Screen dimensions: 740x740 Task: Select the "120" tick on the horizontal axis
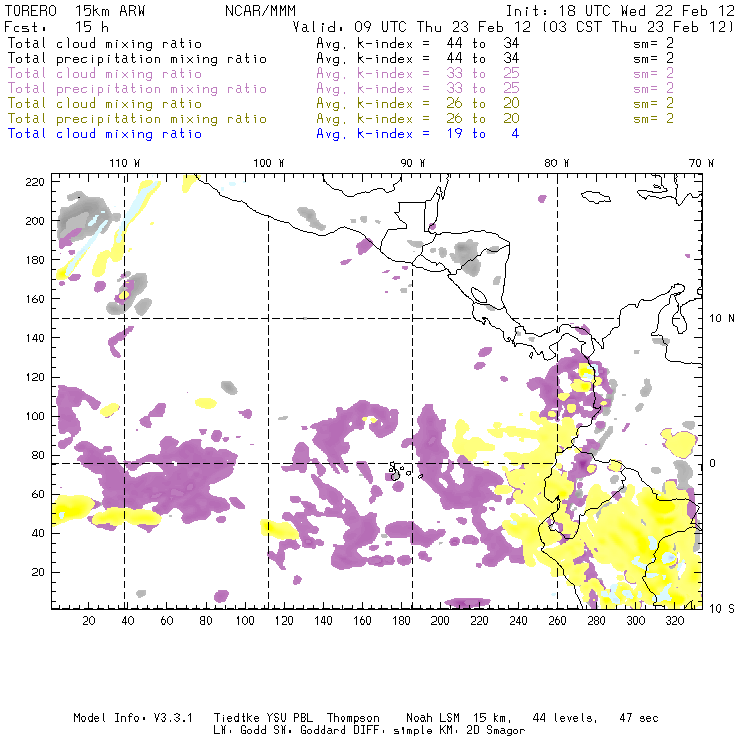click(x=284, y=621)
